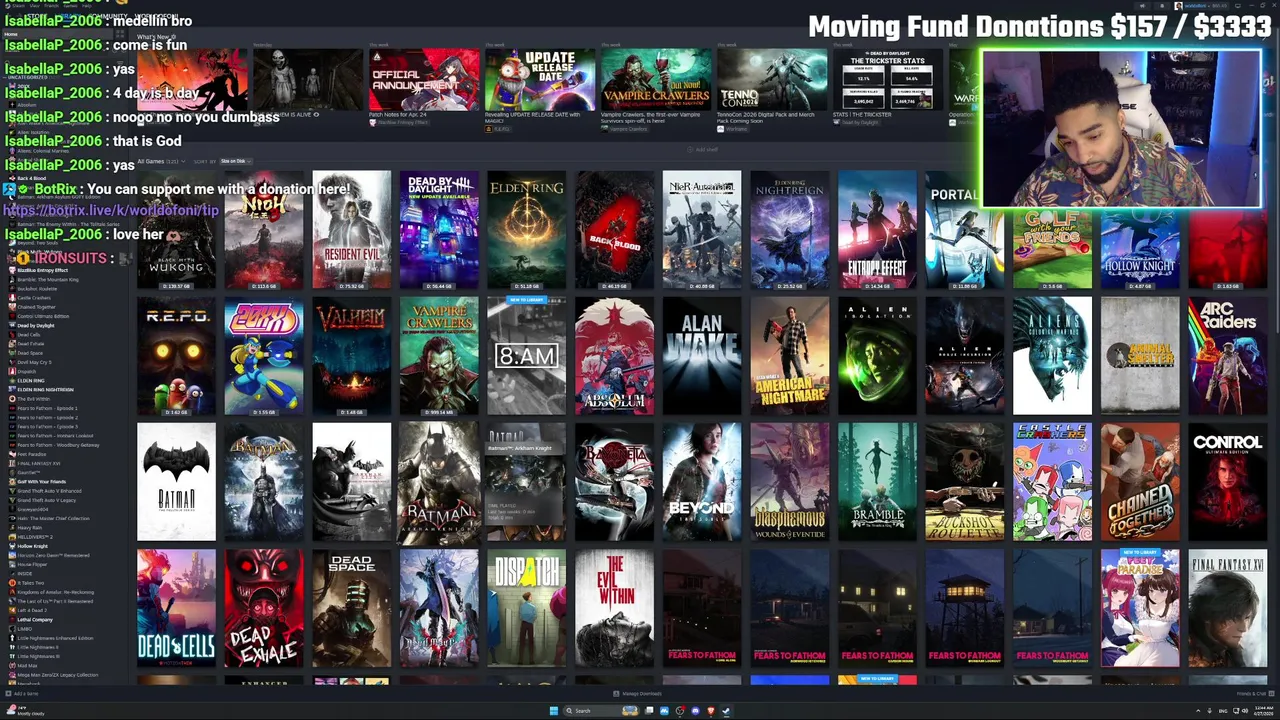
Task: Open the Dead Cells game cover
Action: coord(176,608)
